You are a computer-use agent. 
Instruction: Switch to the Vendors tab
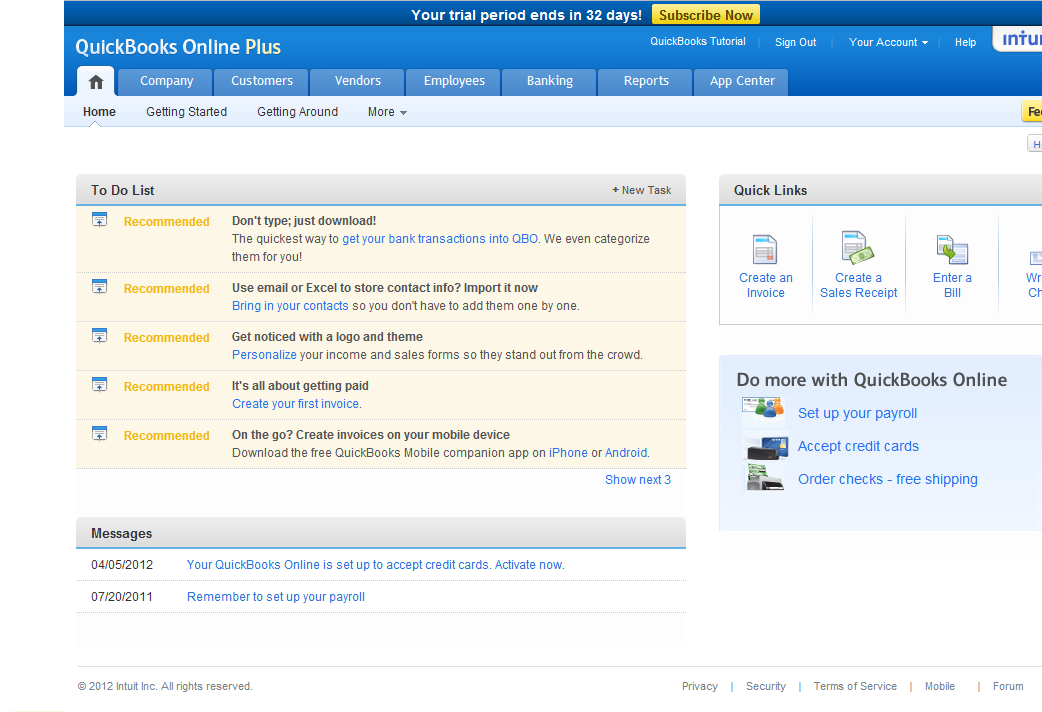pos(358,82)
